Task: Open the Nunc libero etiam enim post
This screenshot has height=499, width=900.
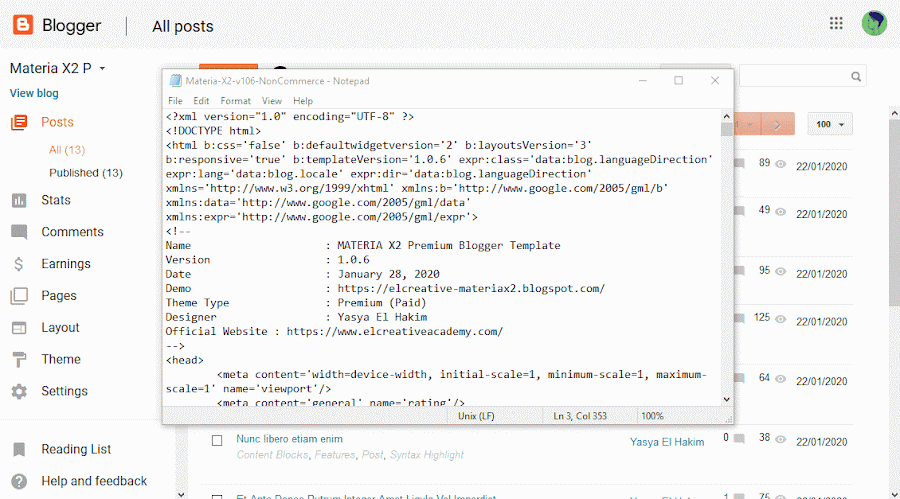Action: [x=289, y=439]
